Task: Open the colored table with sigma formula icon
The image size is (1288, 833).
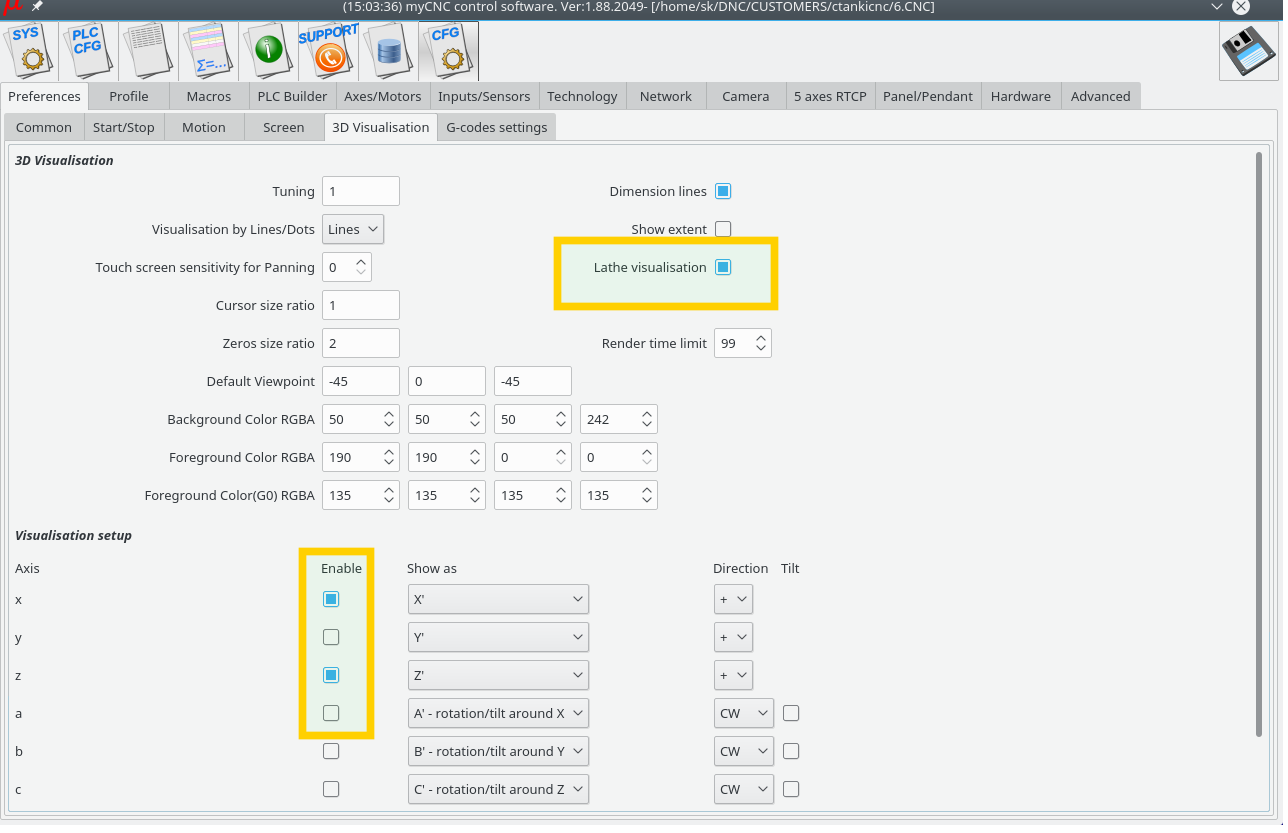Action: coord(208,50)
